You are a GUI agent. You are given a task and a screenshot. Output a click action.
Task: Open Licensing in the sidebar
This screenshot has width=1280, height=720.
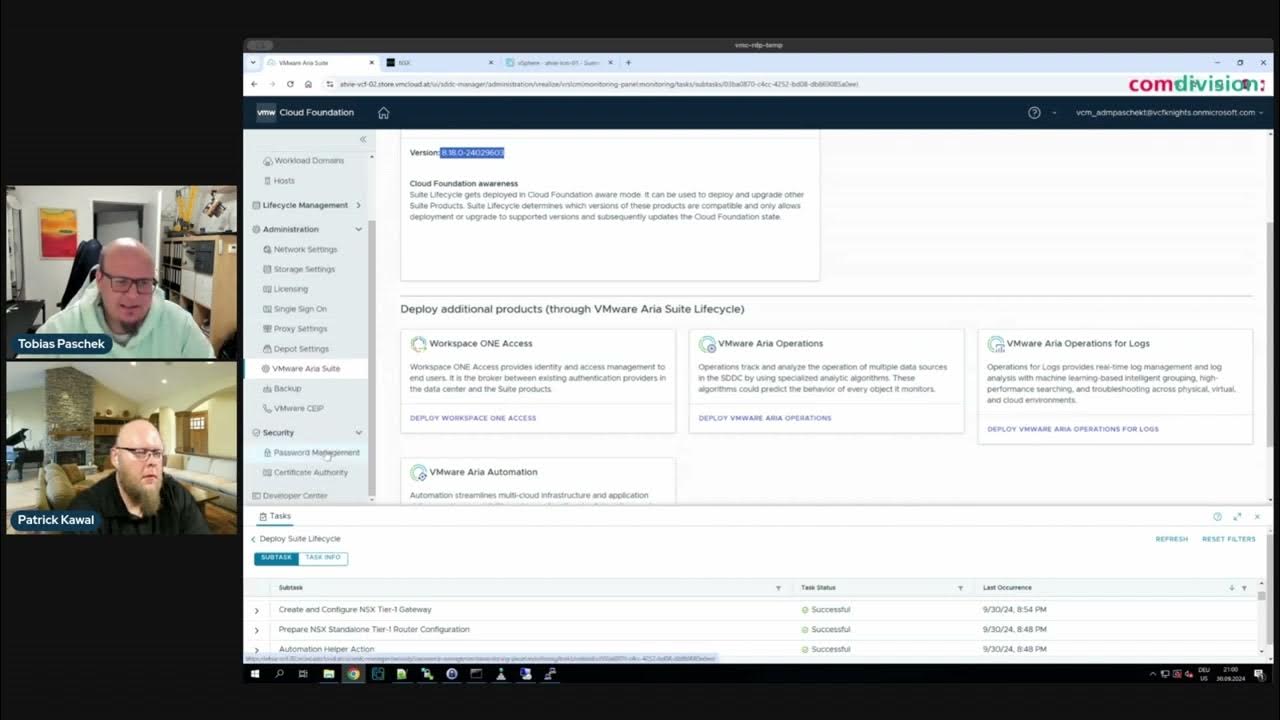291,289
